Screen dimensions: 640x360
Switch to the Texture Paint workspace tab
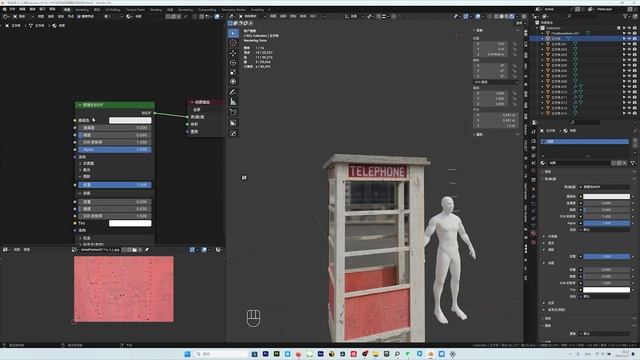(135, 10)
